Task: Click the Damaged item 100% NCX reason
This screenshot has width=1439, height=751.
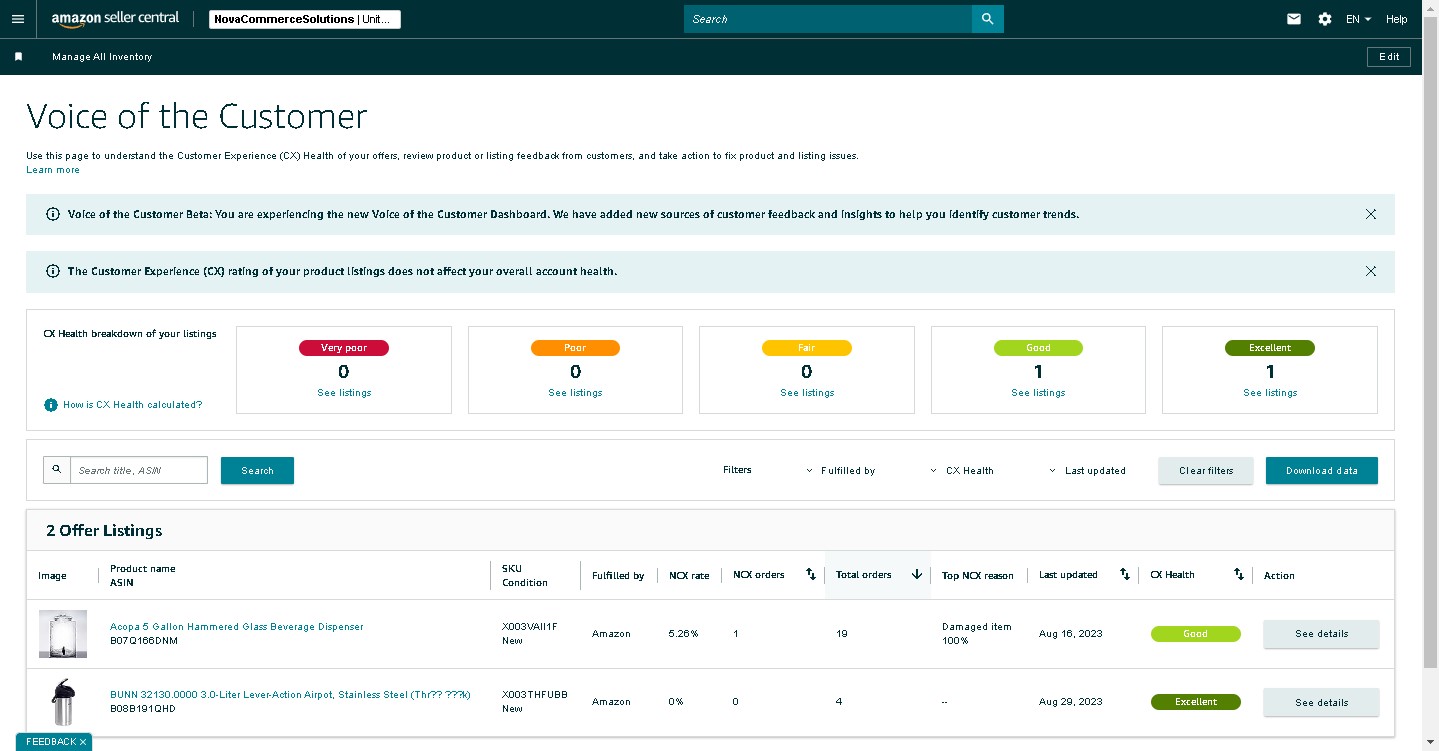Action: [x=977, y=634]
